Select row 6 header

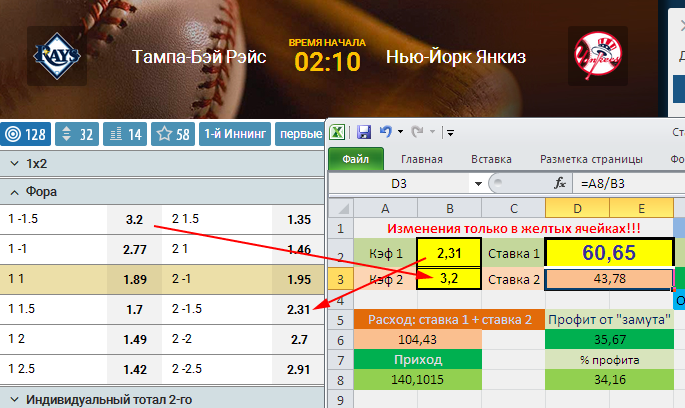(x=341, y=340)
